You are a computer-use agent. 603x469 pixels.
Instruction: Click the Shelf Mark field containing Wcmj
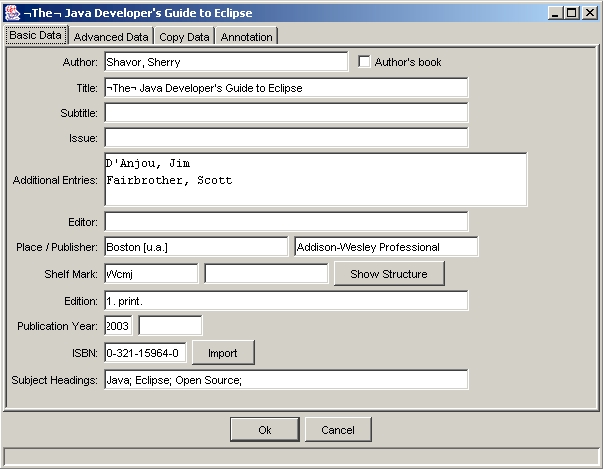coord(151,273)
